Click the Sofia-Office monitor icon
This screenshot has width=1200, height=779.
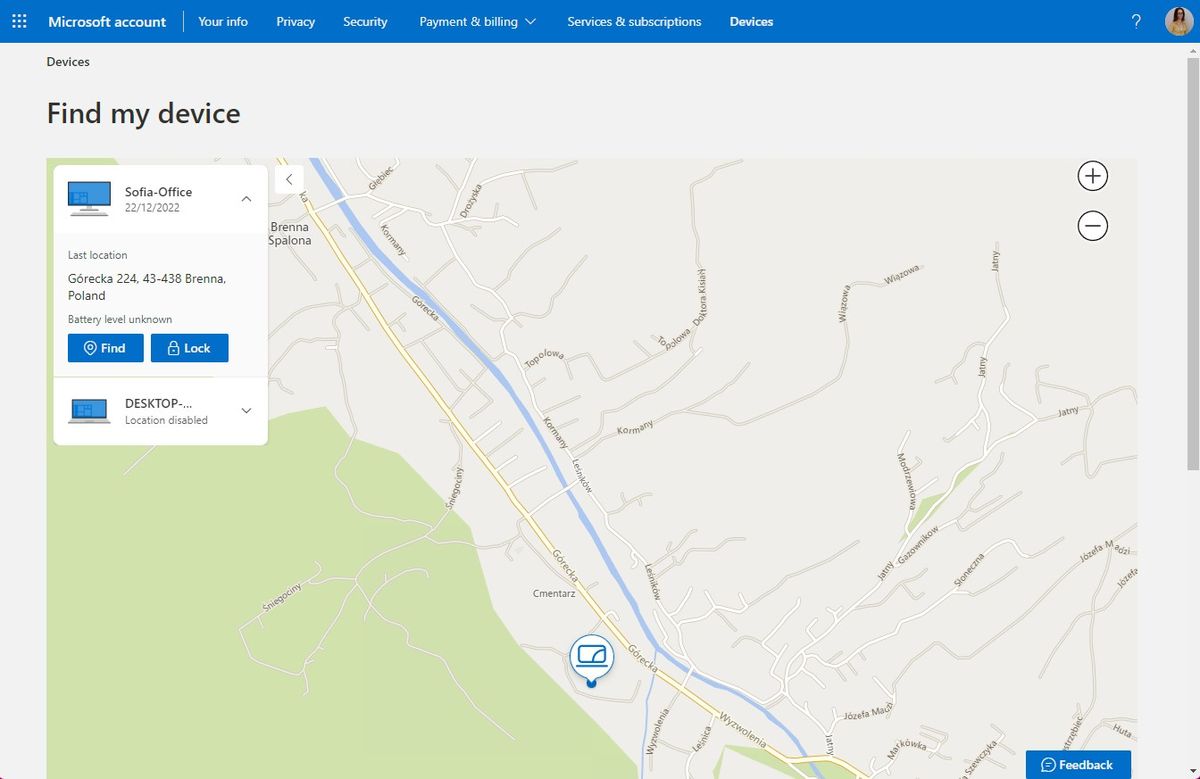click(x=88, y=198)
